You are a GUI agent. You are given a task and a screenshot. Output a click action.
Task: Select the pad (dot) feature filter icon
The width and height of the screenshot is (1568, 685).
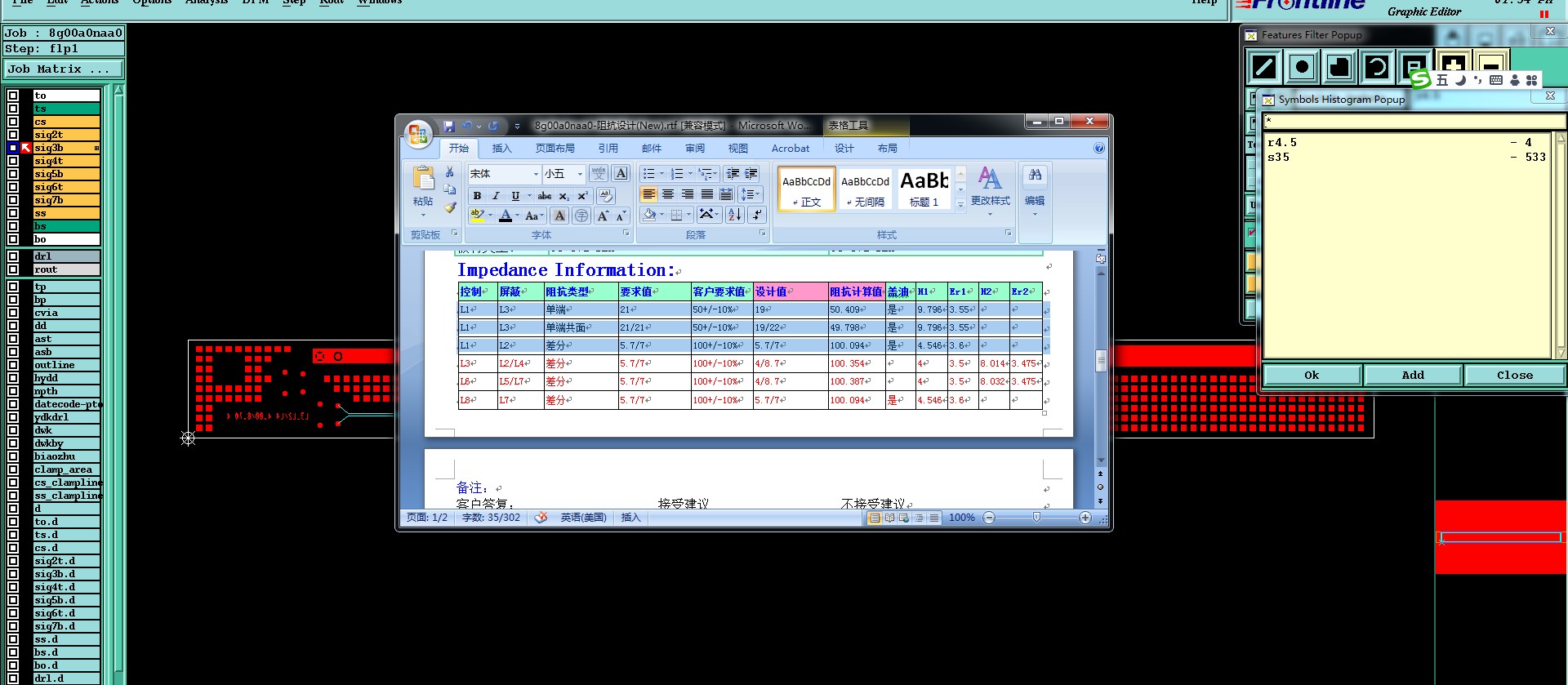click(x=1302, y=67)
